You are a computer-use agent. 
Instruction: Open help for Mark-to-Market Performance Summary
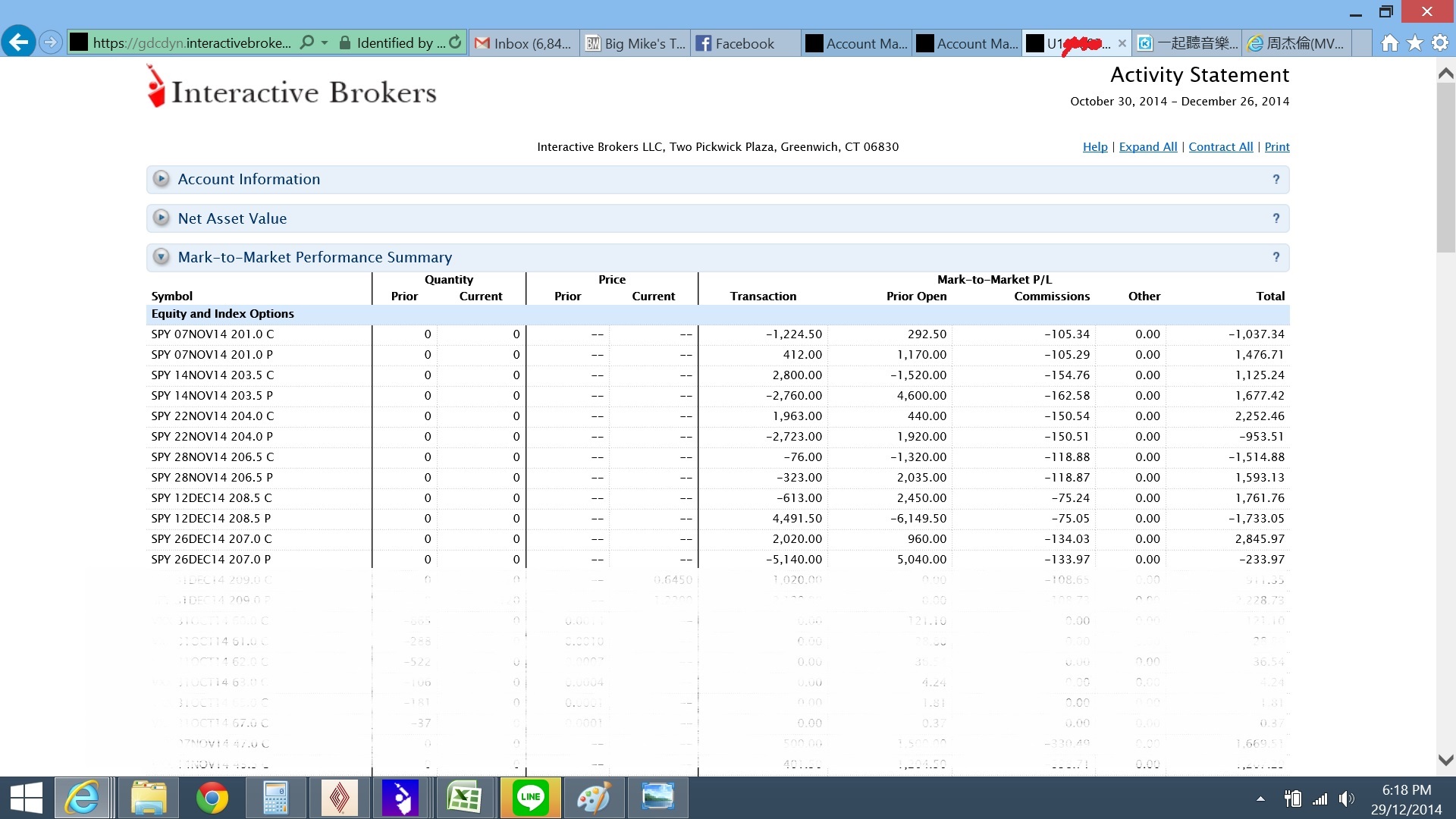[1276, 257]
